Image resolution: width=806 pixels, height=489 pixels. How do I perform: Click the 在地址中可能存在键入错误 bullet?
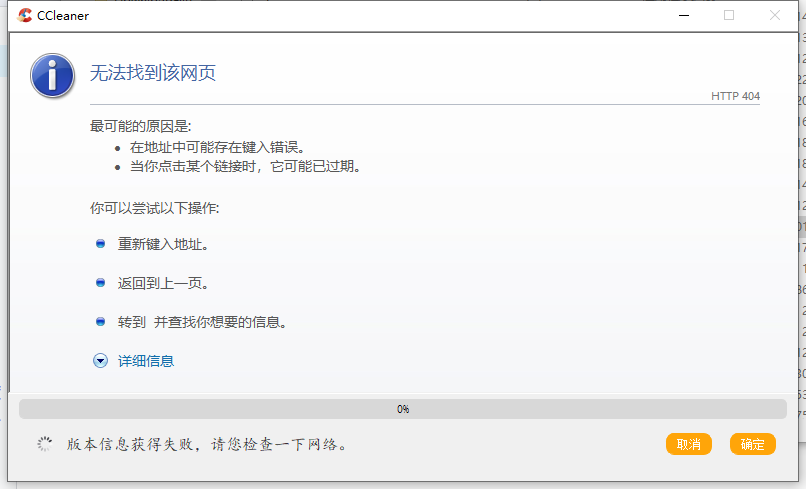[217, 148]
